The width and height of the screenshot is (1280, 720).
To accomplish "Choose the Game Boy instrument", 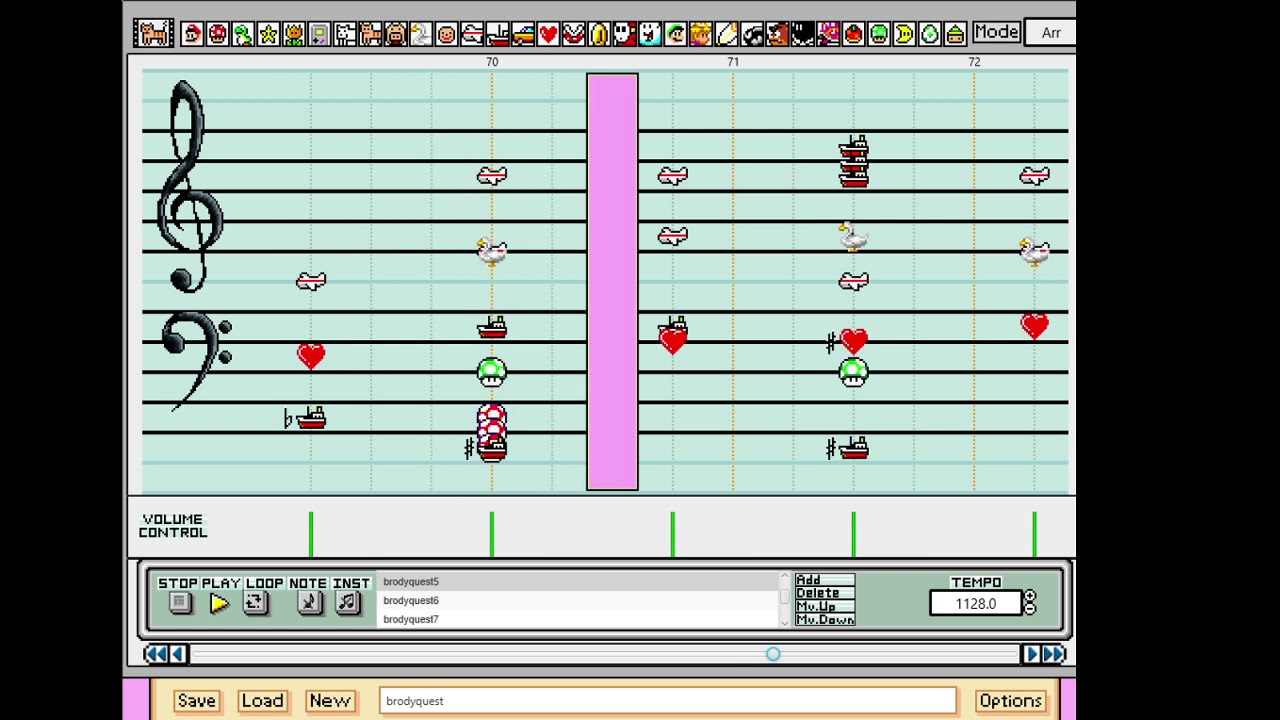I will coord(319,34).
